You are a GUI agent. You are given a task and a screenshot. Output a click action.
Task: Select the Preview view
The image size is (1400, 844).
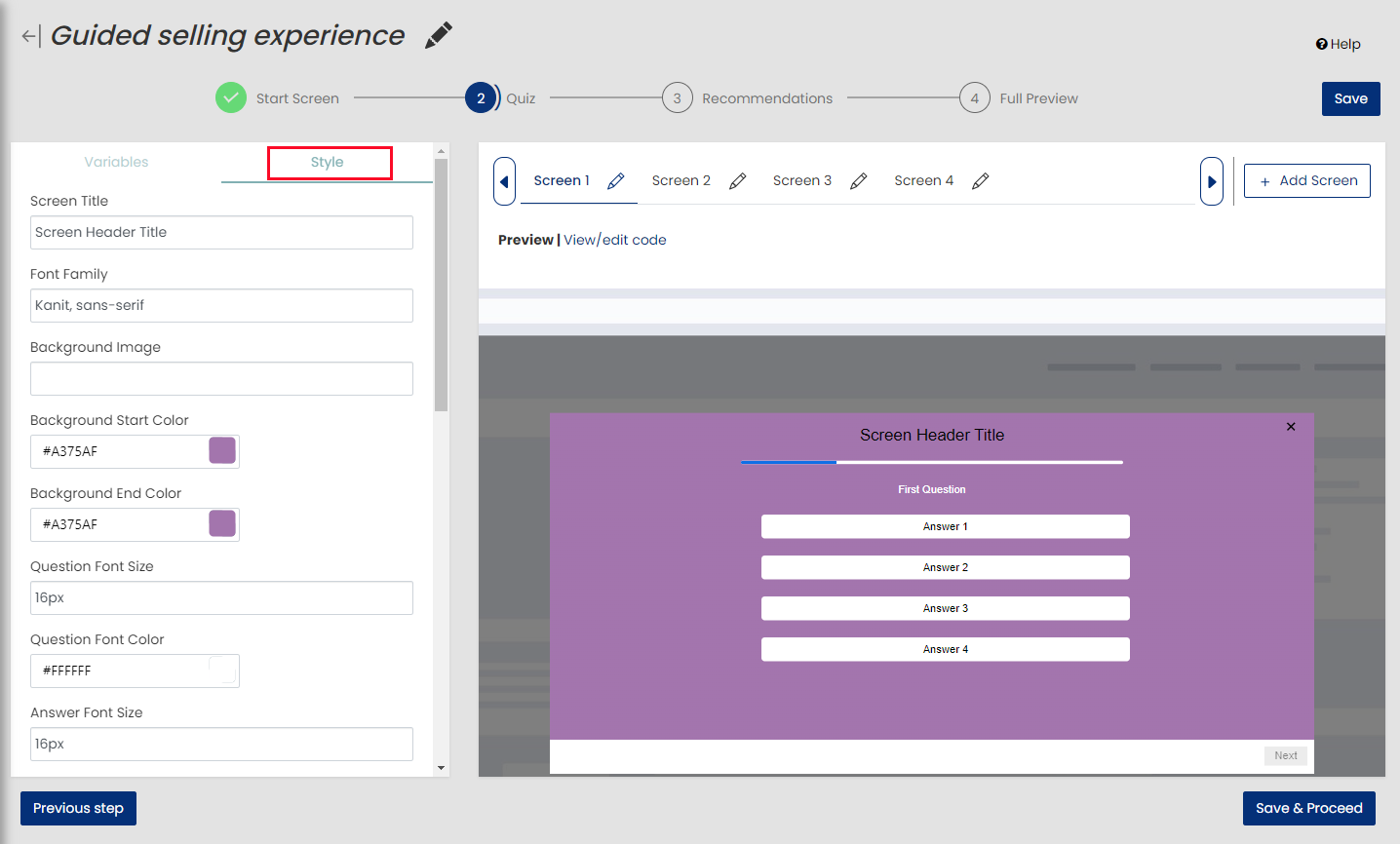point(525,240)
